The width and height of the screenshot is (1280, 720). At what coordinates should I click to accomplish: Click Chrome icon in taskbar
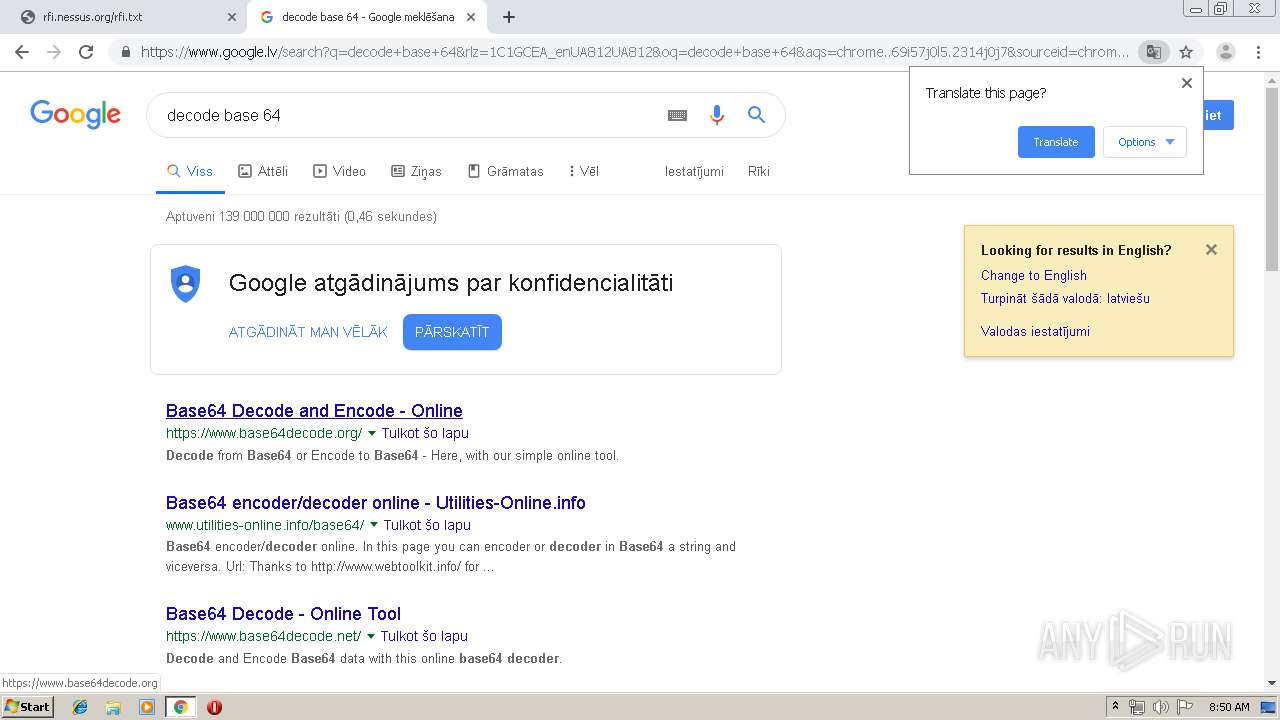pos(180,707)
